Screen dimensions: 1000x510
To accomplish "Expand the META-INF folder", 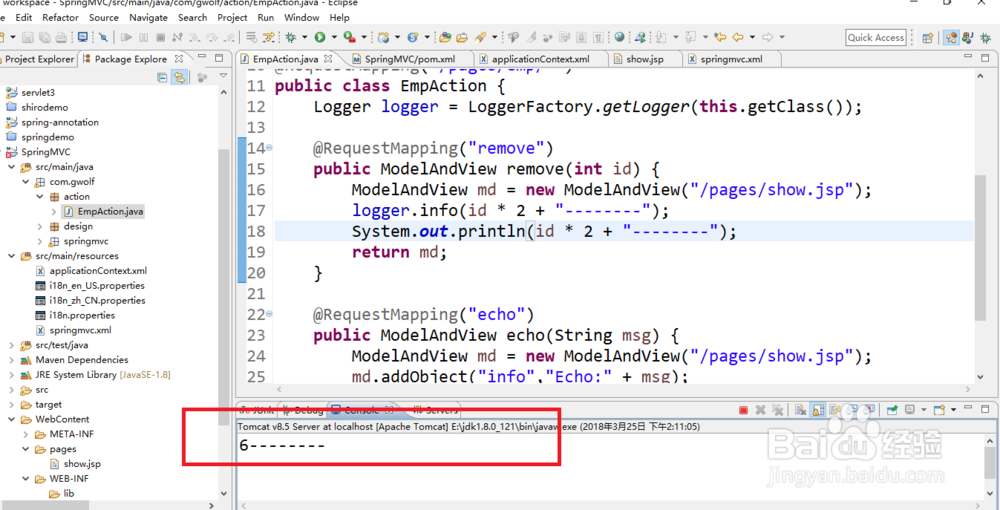I will 26,434.
